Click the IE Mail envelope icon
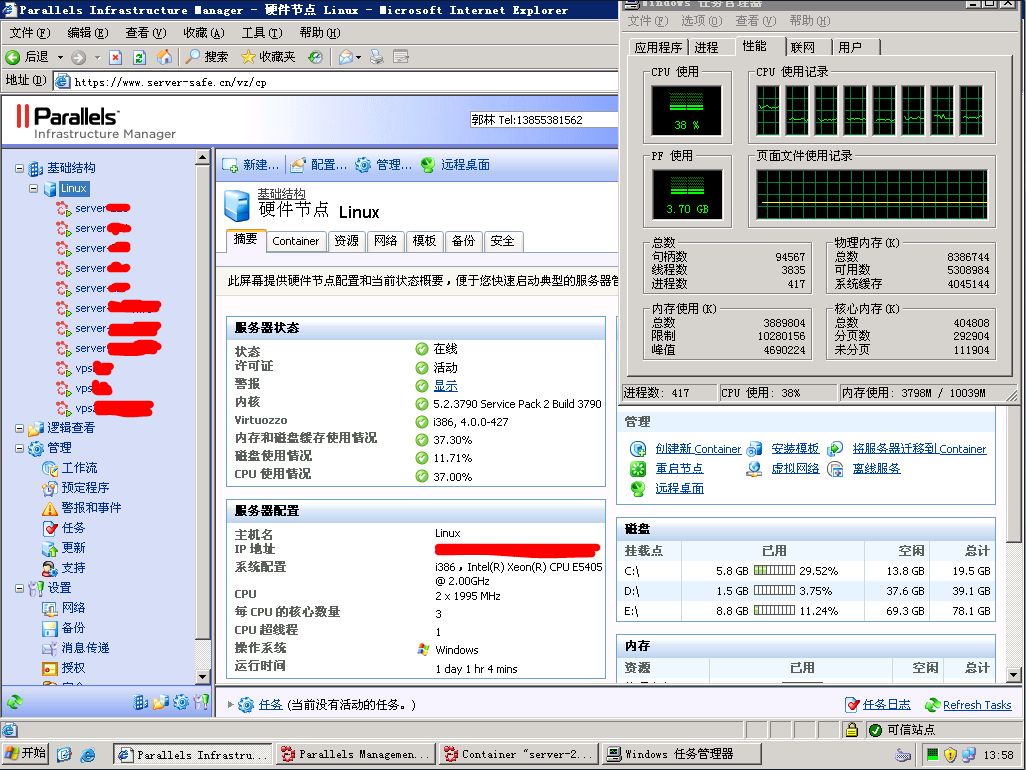This screenshot has height=770, width=1026. click(345, 58)
